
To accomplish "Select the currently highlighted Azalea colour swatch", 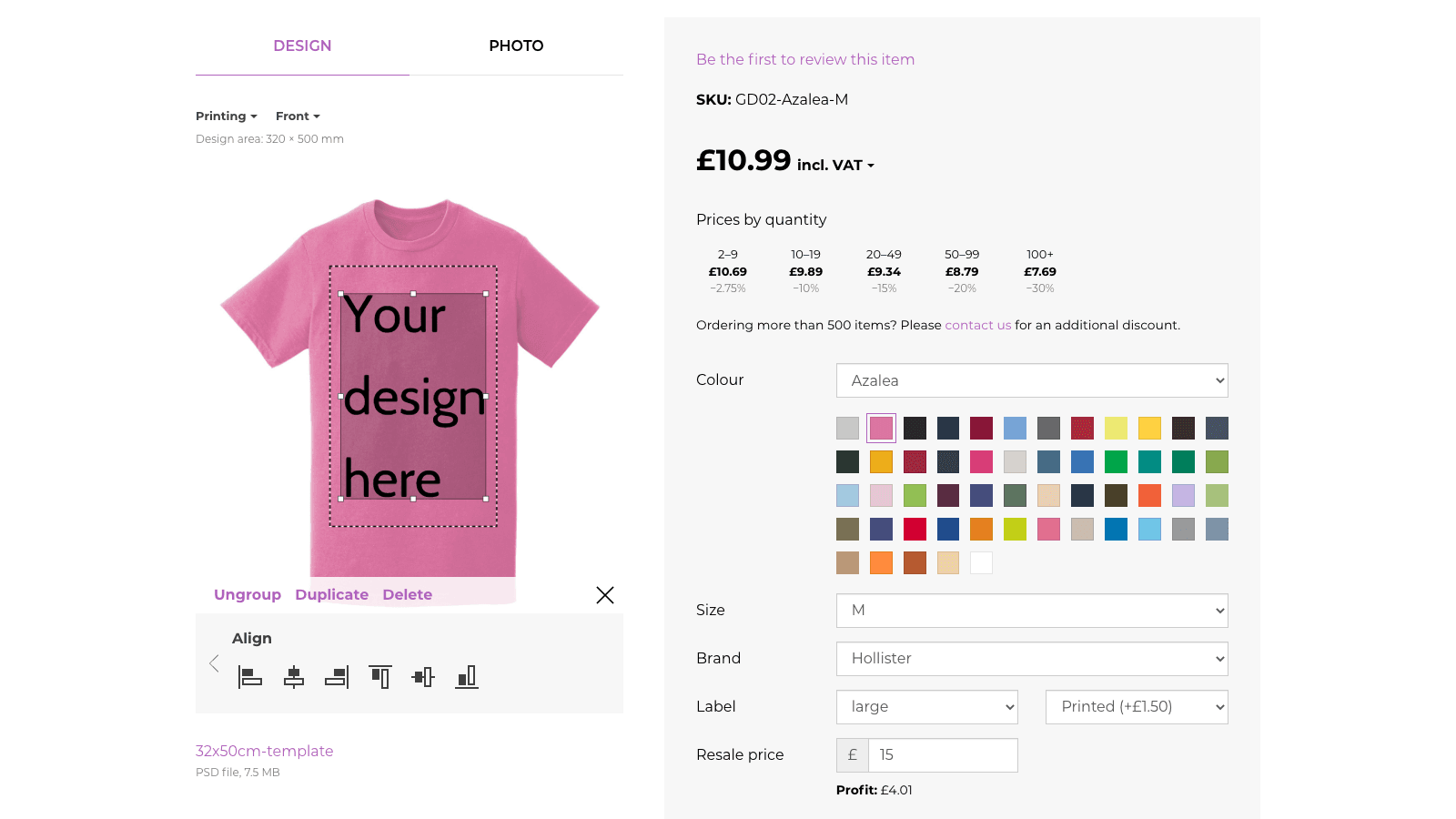I will tap(880, 428).
